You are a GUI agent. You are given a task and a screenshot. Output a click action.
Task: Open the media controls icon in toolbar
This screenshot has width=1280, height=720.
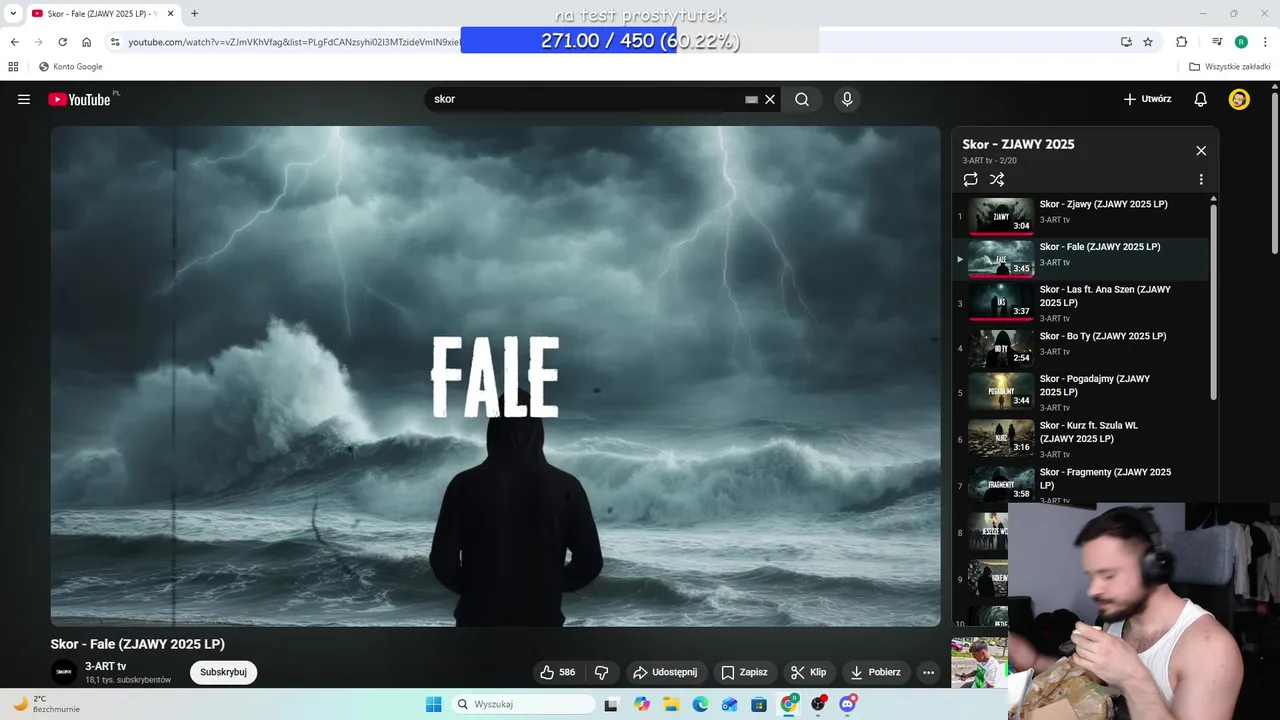[1217, 42]
